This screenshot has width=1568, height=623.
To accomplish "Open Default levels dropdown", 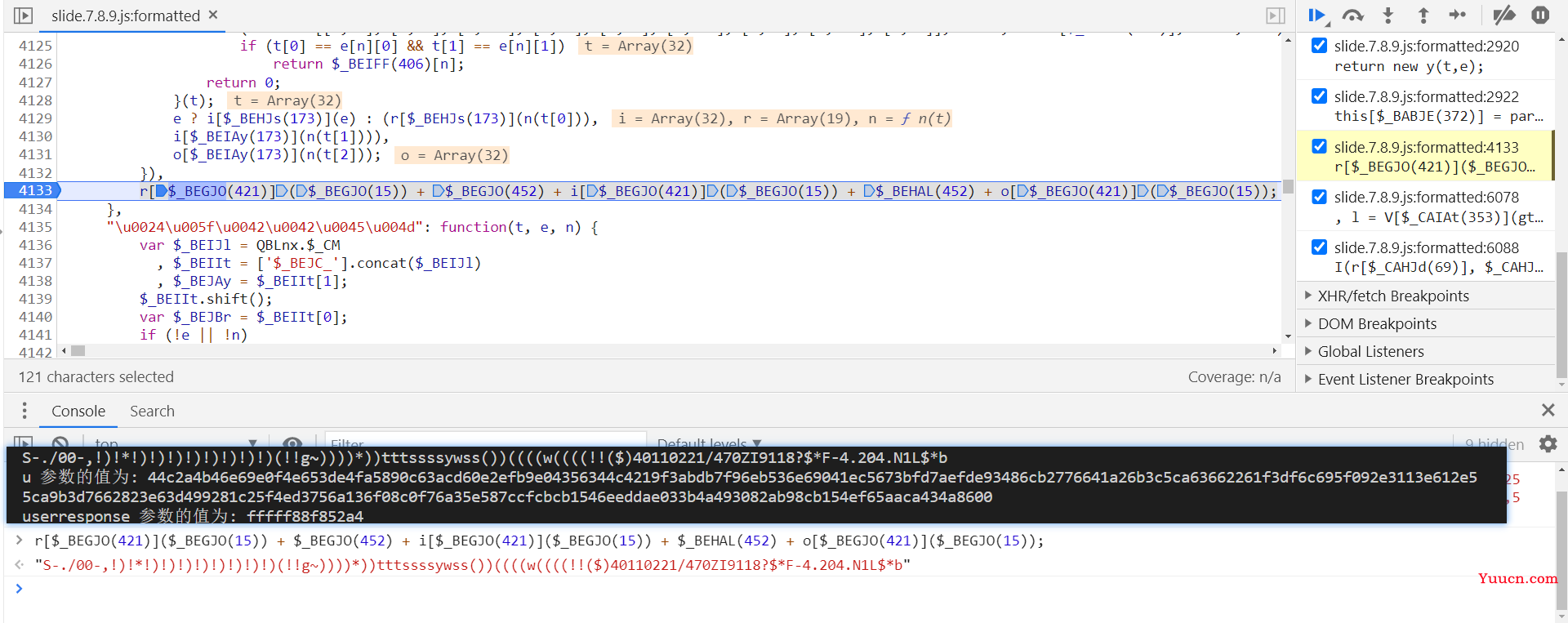I will click(x=709, y=443).
